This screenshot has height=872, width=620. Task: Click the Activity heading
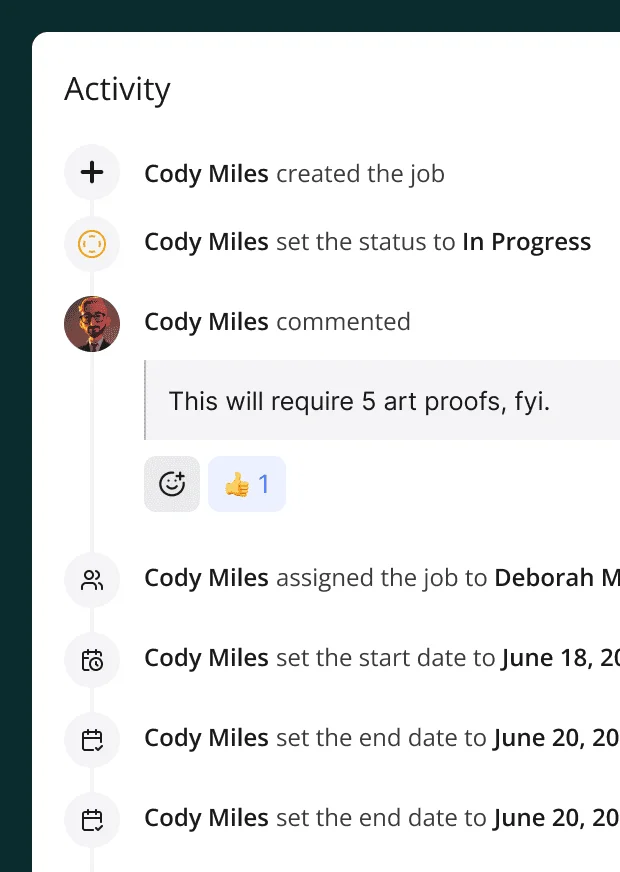(x=117, y=89)
